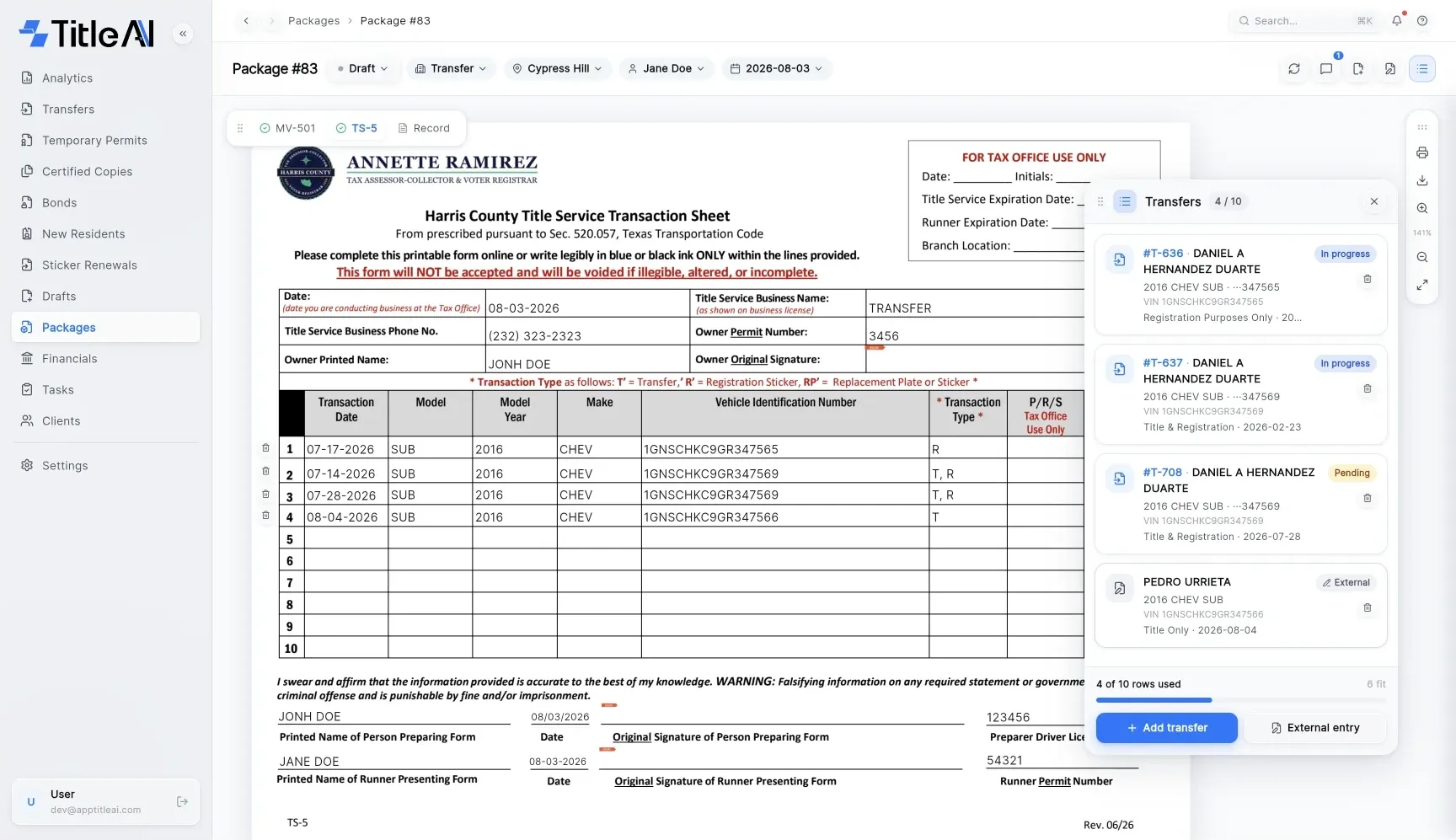Image resolution: width=1456 pixels, height=840 pixels.
Task: Click the Add transfer button
Action: tap(1167, 728)
